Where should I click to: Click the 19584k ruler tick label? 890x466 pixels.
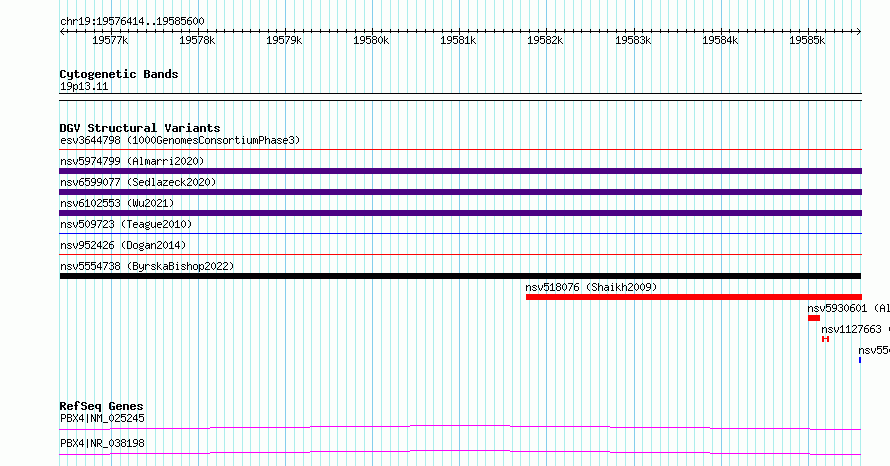click(x=720, y=40)
